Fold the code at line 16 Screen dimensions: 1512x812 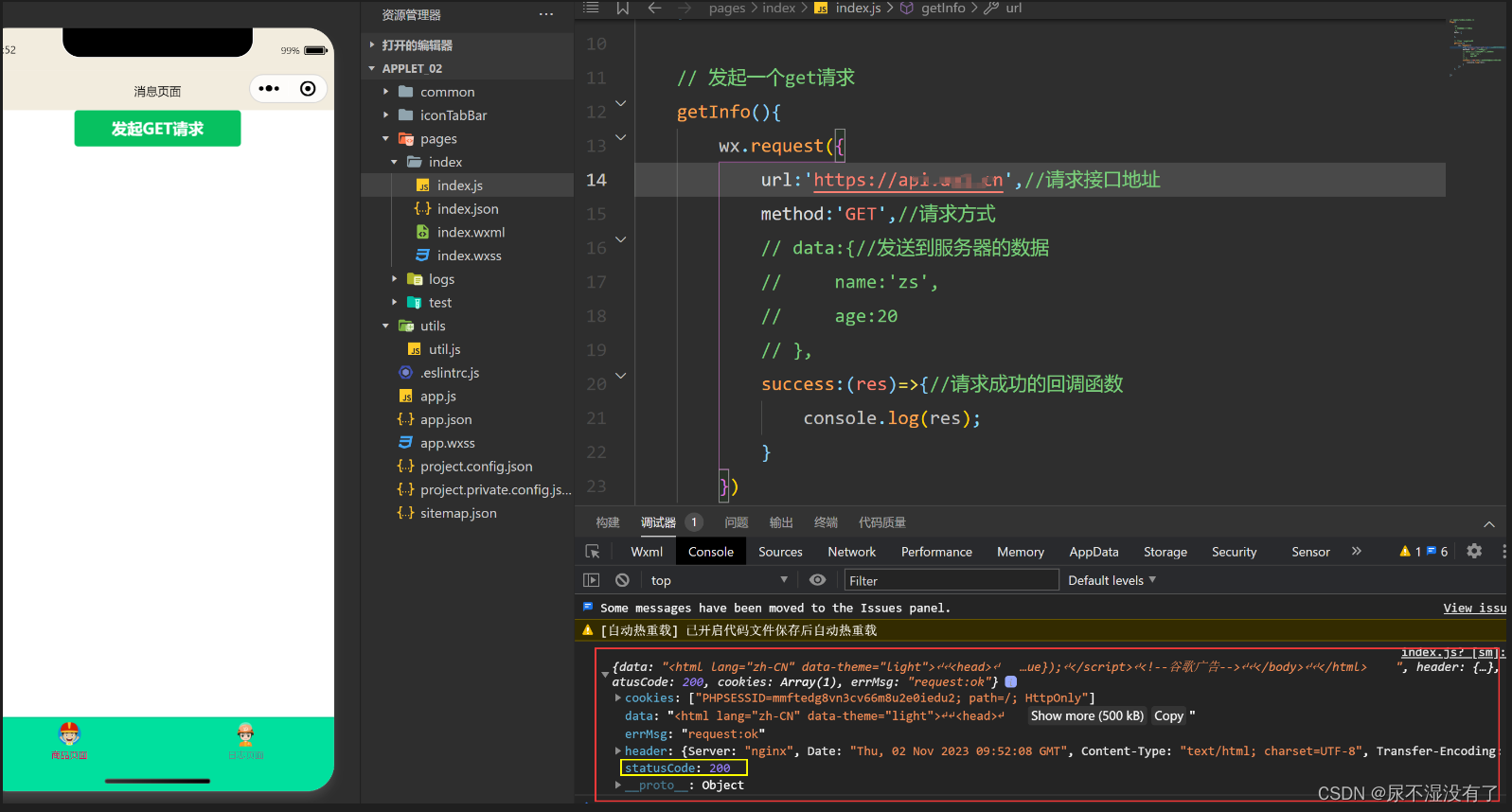point(621,239)
